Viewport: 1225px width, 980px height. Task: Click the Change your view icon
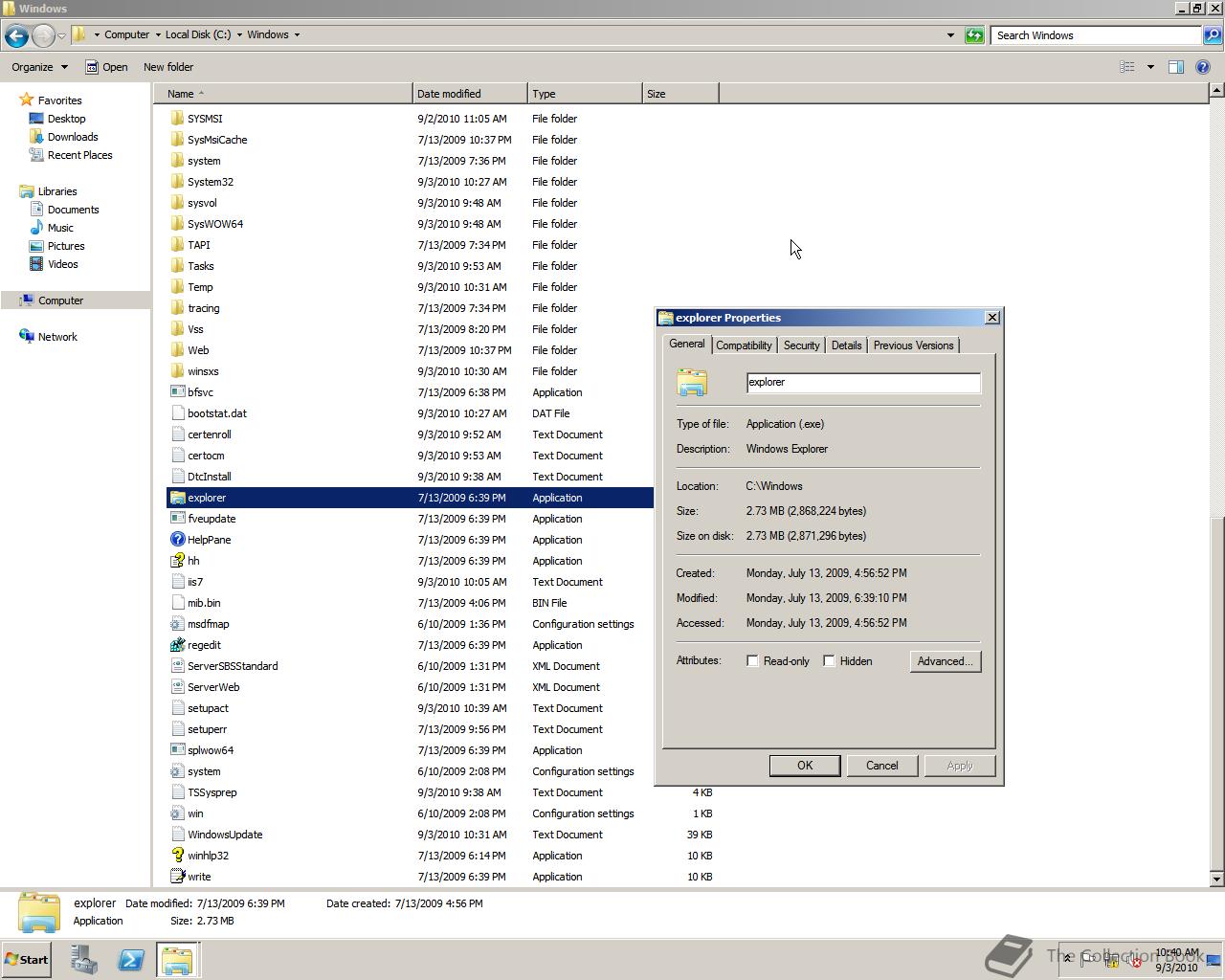coord(1127,67)
